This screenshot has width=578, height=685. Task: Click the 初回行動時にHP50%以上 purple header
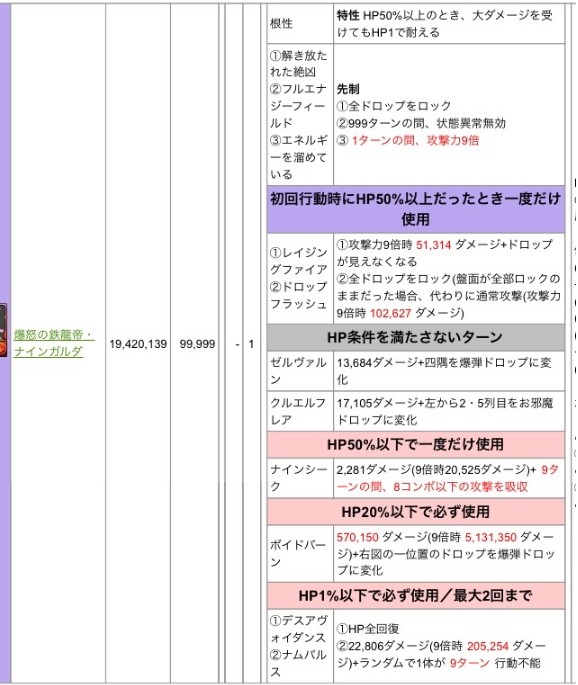pyautogui.click(x=415, y=209)
